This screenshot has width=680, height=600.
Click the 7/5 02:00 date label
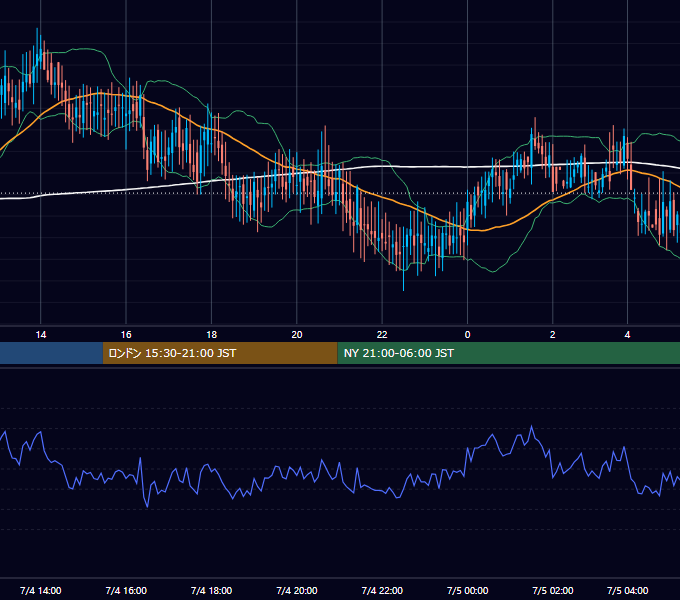pos(552,590)
